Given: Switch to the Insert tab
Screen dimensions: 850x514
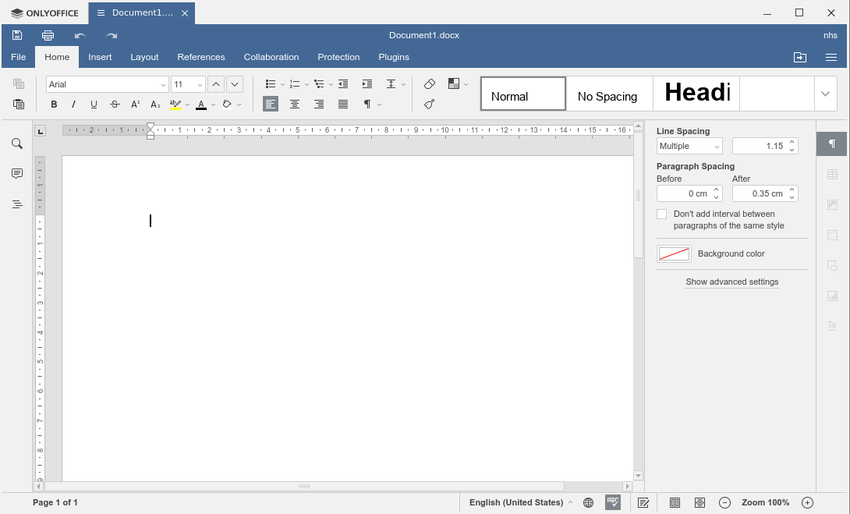Looking at the screenshot, I should coord(100,57).
